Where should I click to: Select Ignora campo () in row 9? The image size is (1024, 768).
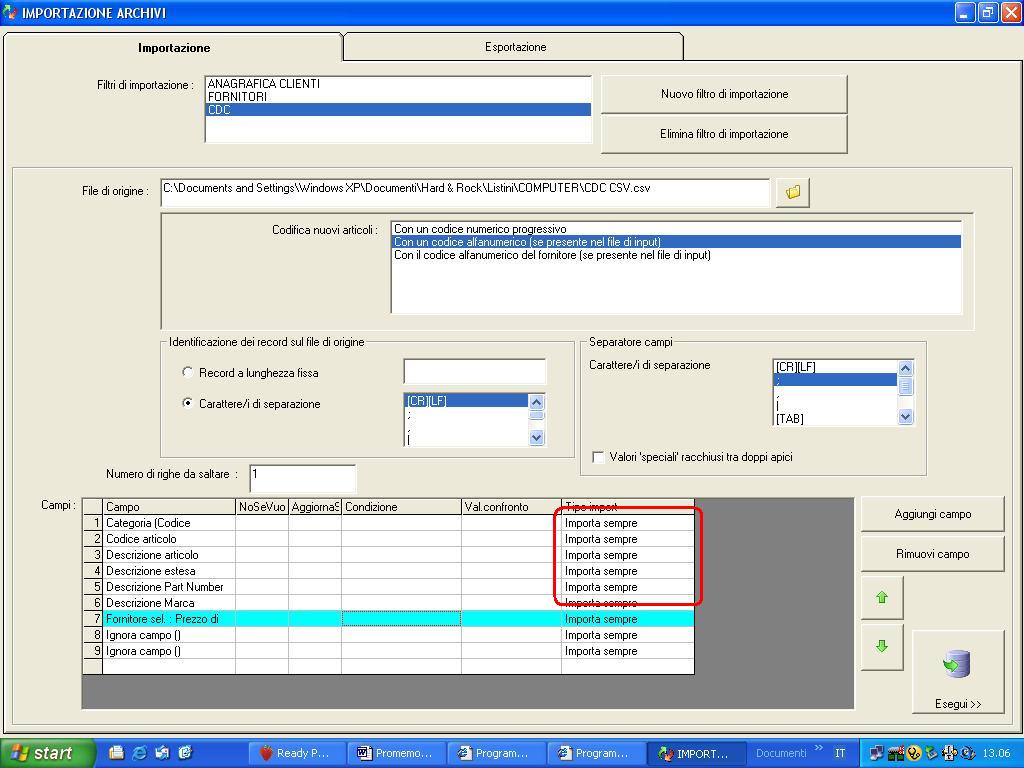pyautogui.click(x=168, y=651)
